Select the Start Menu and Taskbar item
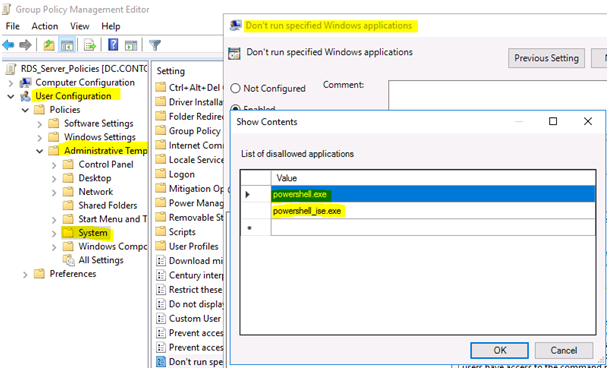This screenshot has height=370, width=609. 112,219
